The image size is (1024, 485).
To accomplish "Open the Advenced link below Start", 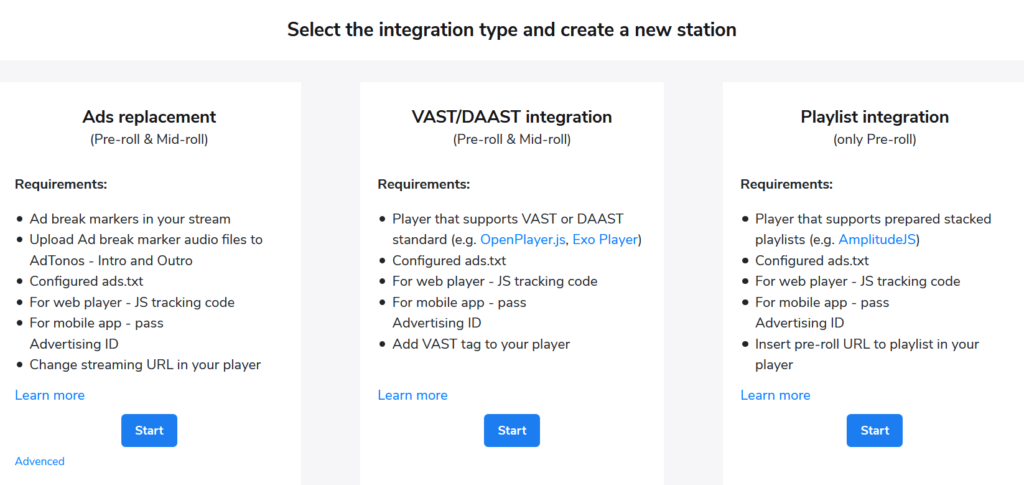I will point(40,461).
